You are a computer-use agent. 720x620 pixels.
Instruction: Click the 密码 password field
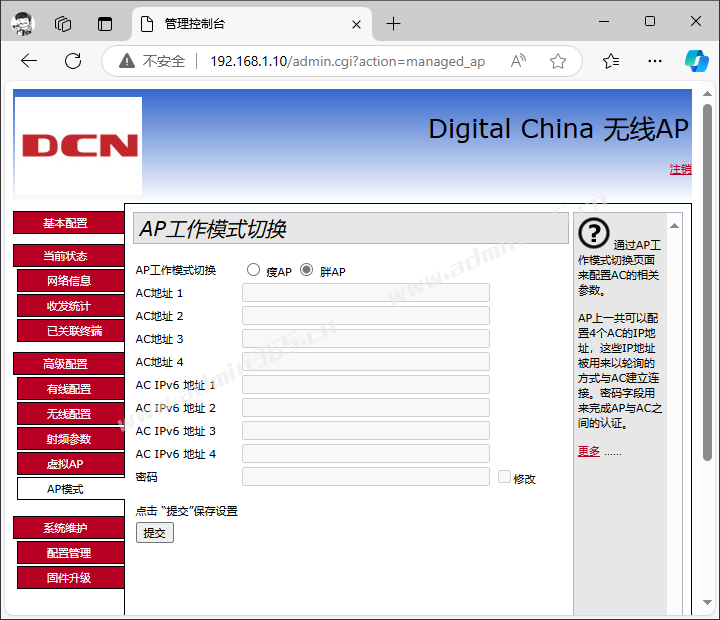(366, 476)
